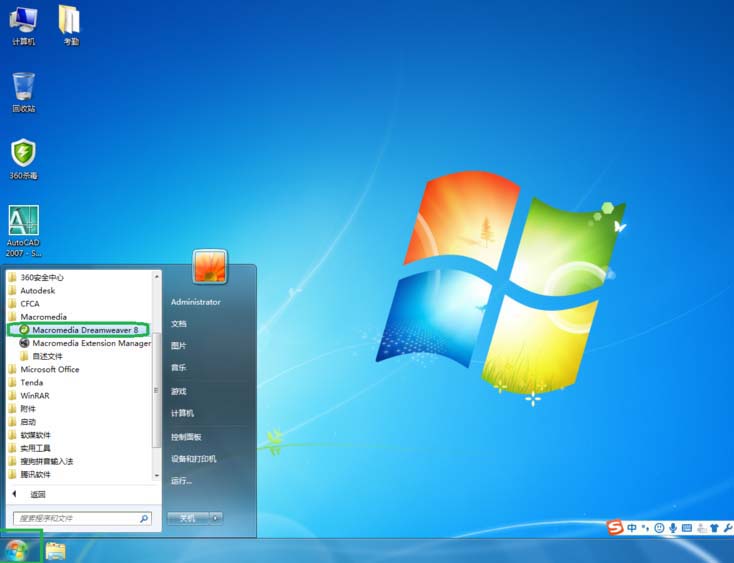Viewport: 734px width, 563px height.
Task: Expand the Microsoft Office folder
Action: [x=44, y=369]
